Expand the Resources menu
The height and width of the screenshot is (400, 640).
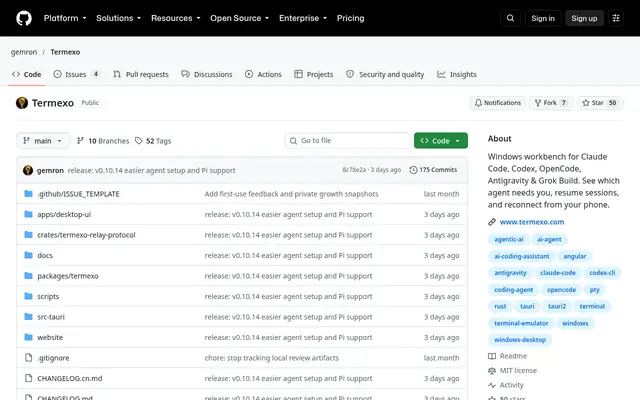click(176, 18)
